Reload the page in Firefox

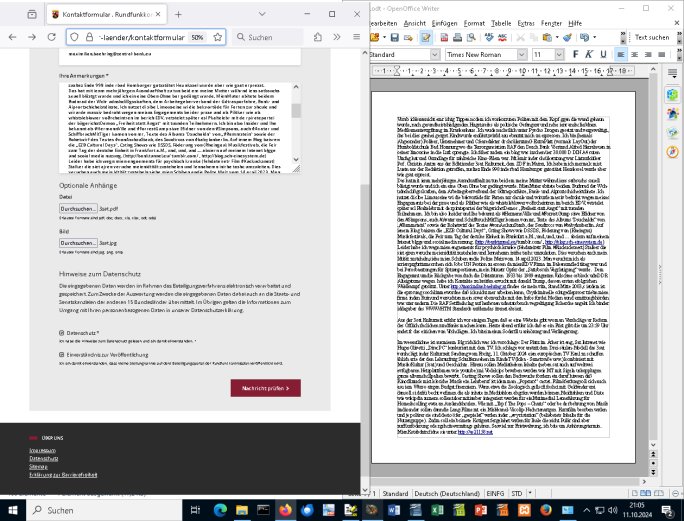(x=51, y=37)
